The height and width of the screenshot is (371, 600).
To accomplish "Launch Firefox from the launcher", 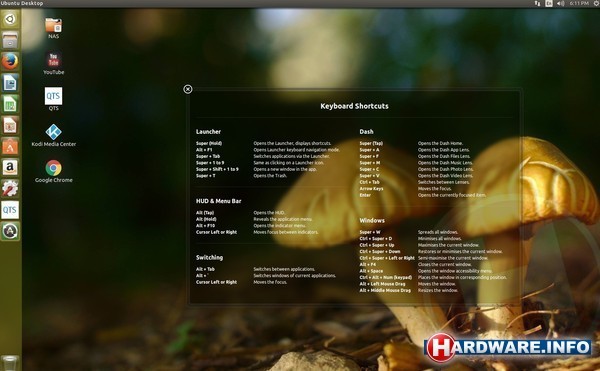I will (10, 61).
